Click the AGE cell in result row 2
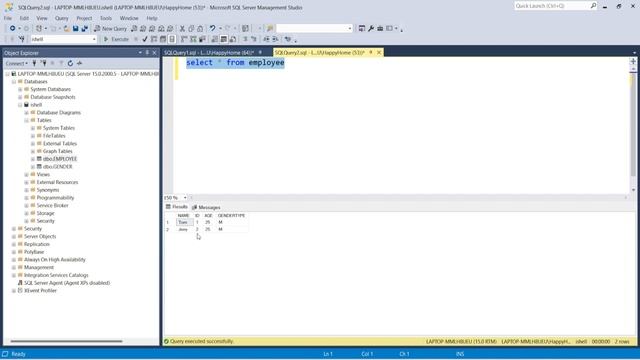640x360 pixels. 208,229
